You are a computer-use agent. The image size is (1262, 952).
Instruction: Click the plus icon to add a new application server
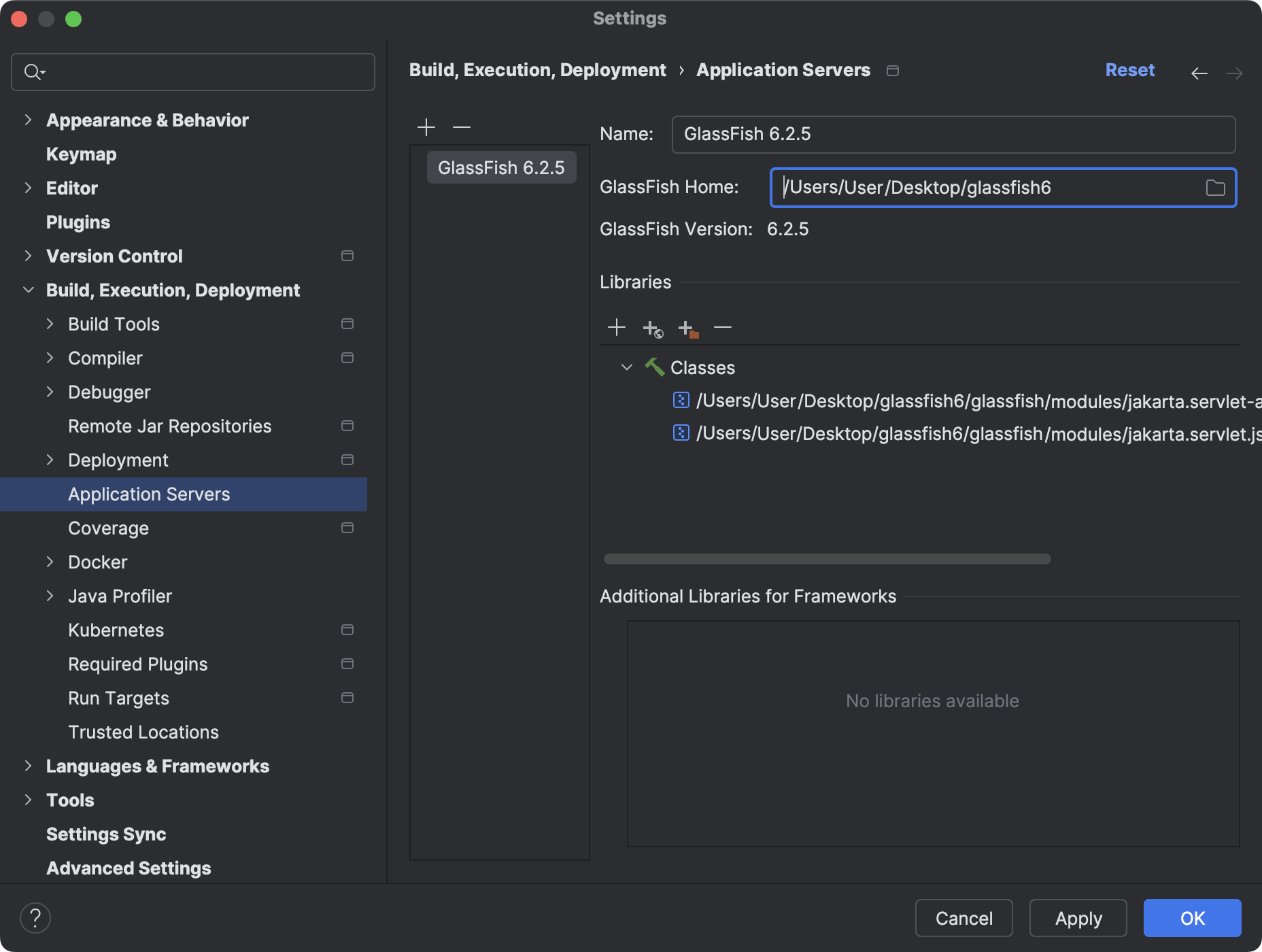426,127
